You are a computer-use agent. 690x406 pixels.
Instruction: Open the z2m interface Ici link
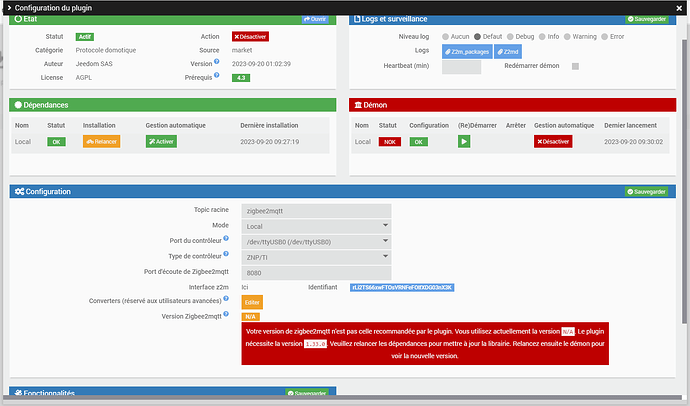245,287
